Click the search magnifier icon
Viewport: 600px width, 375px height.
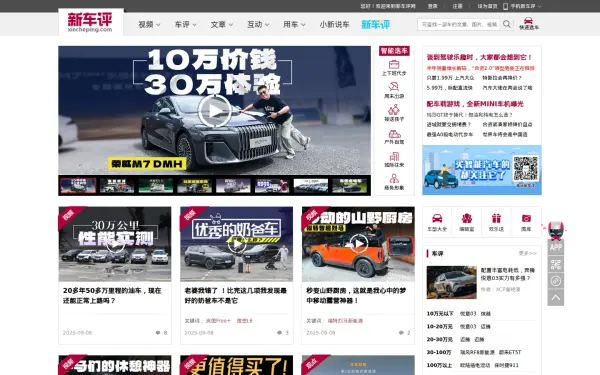[x=507, y=24]
